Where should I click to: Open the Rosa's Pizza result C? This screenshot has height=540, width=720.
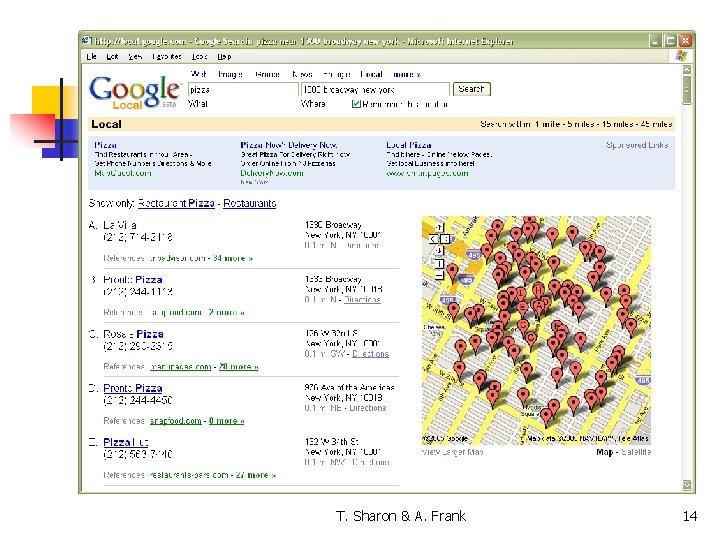(133, 334)
